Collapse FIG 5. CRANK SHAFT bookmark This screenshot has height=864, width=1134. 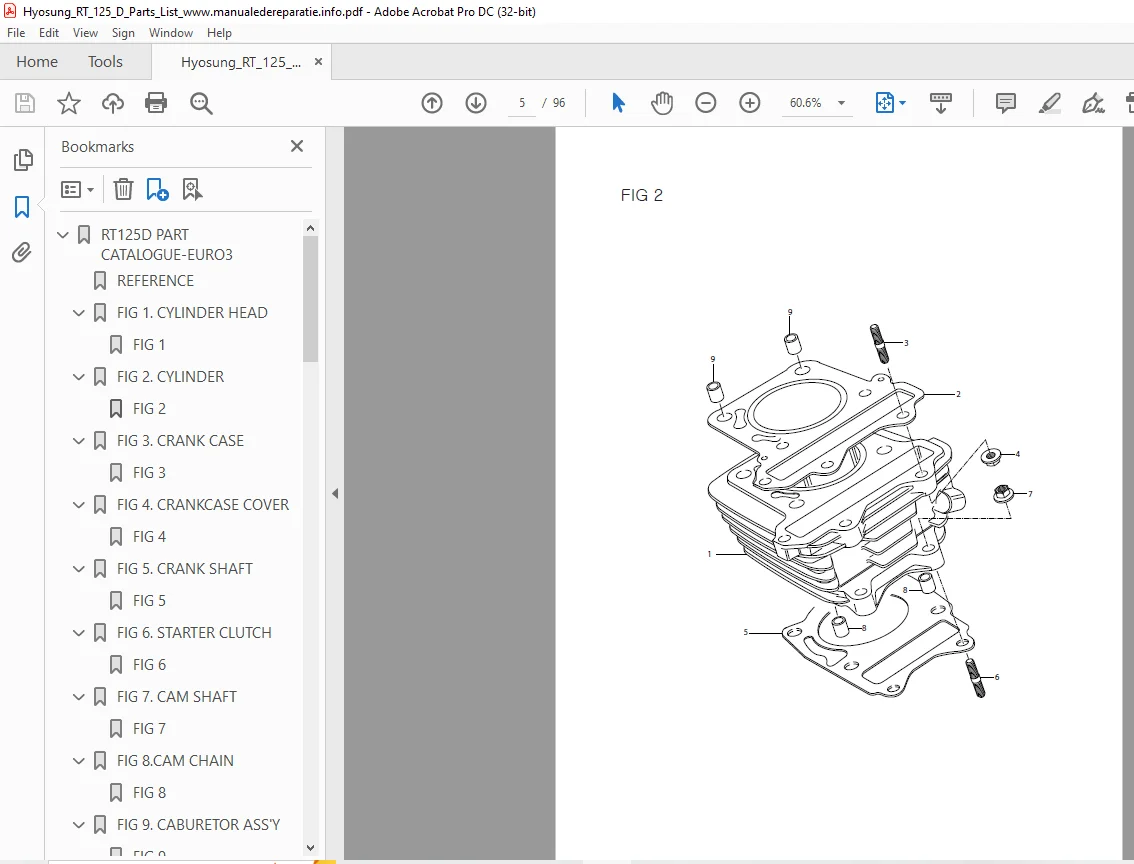coord(79,568)
